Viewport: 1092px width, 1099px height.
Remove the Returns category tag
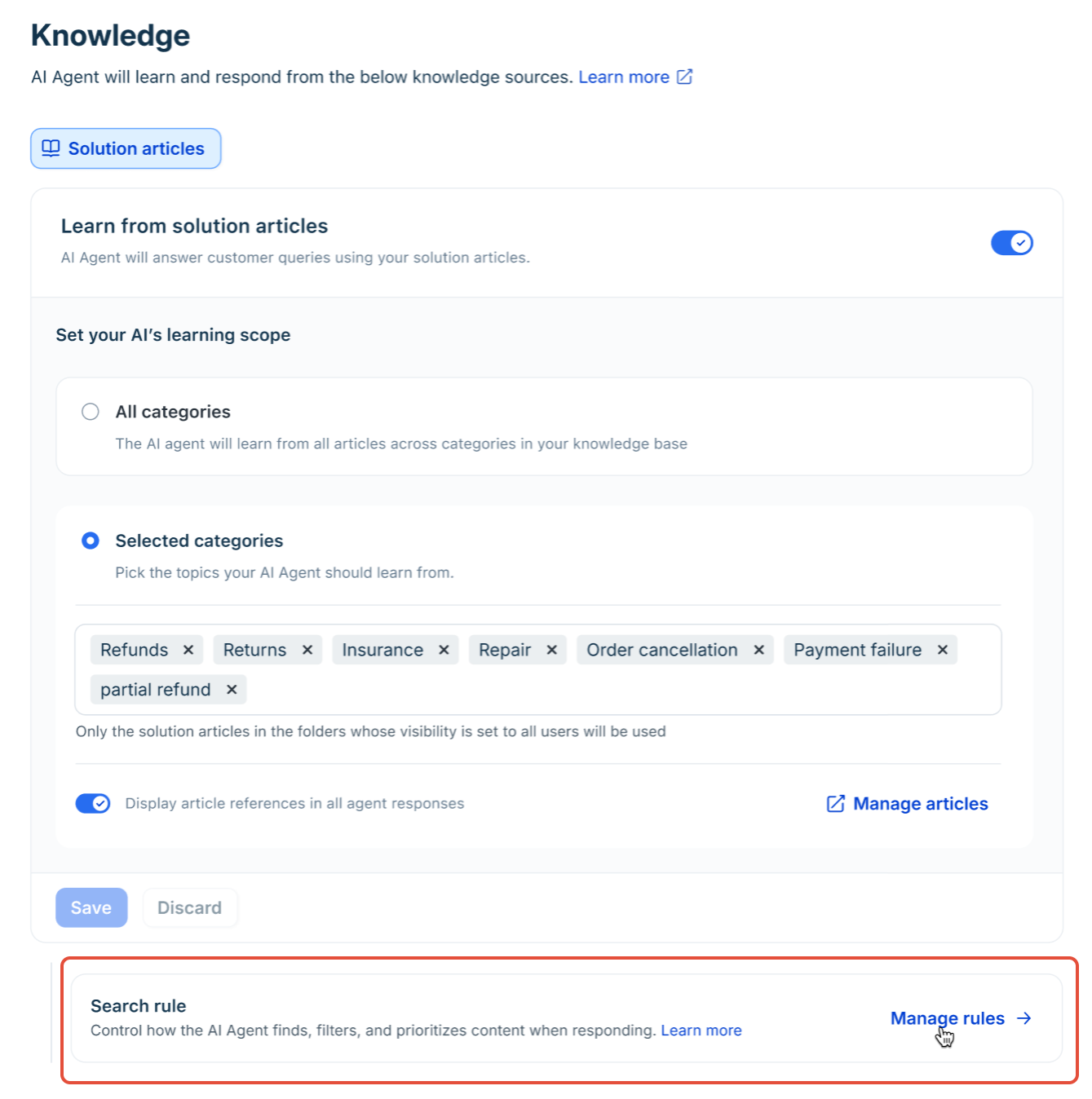coord(307,650)
